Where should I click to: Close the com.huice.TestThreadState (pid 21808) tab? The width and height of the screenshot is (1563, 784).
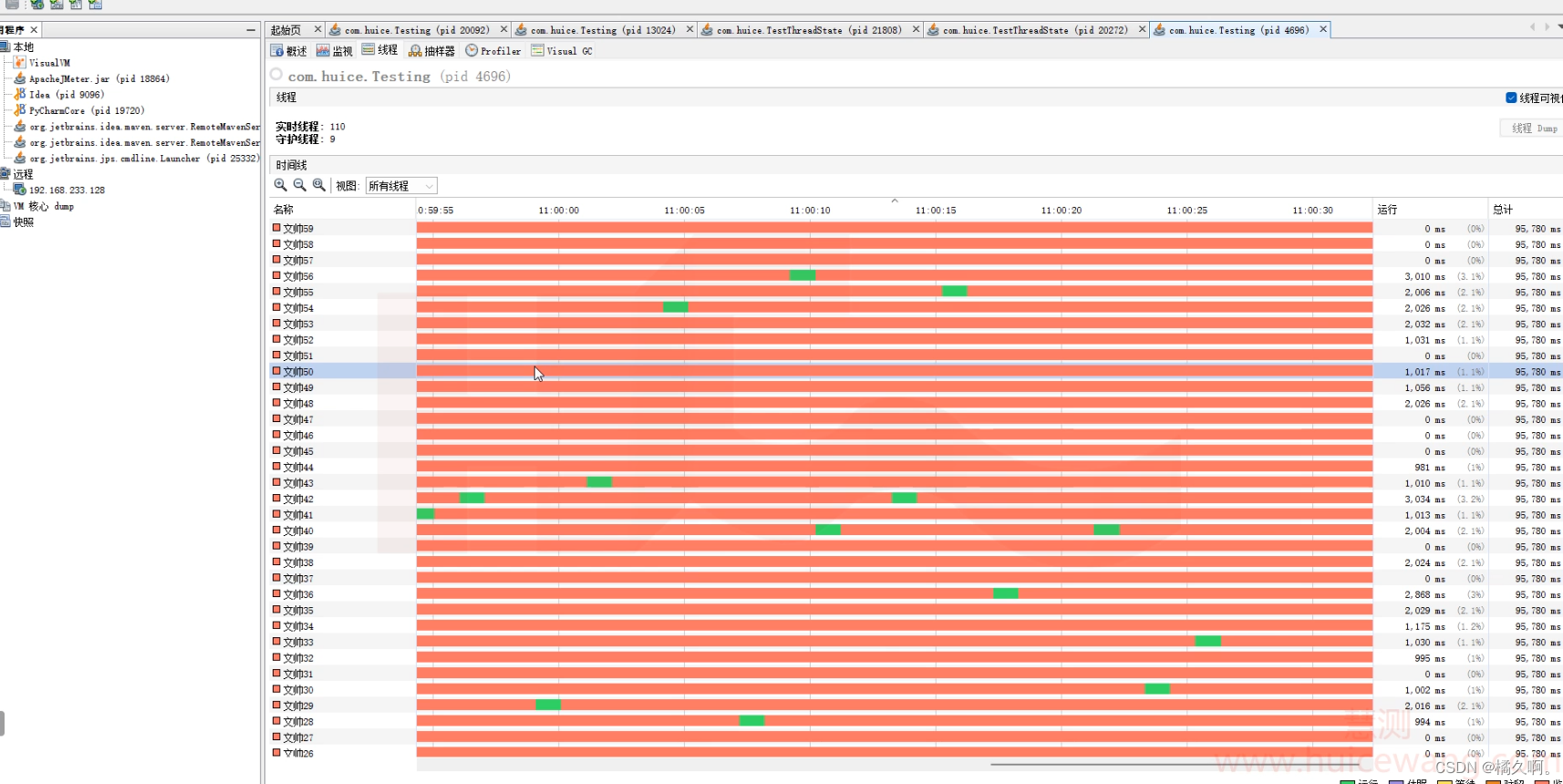pos(916,30)
